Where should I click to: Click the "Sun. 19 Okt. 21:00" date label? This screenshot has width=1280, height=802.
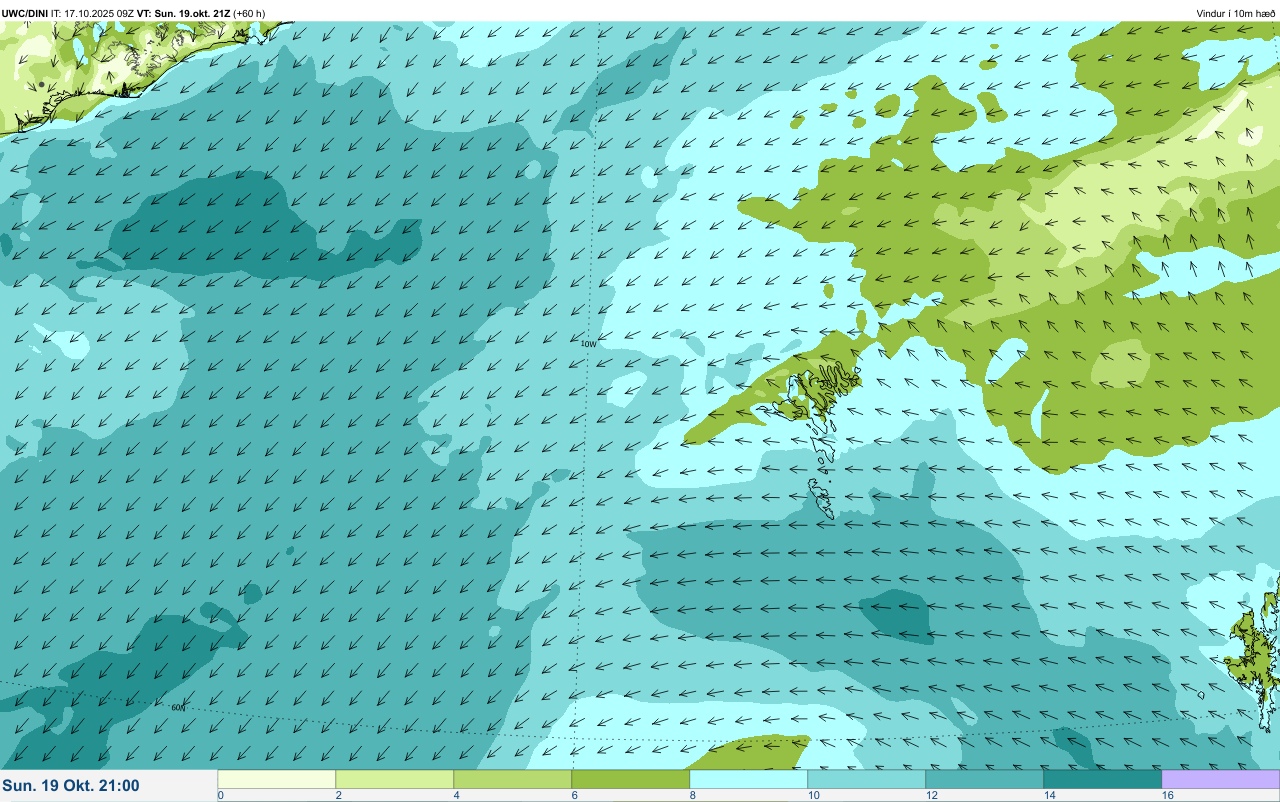pyautogui.click(x=71, y=786)
